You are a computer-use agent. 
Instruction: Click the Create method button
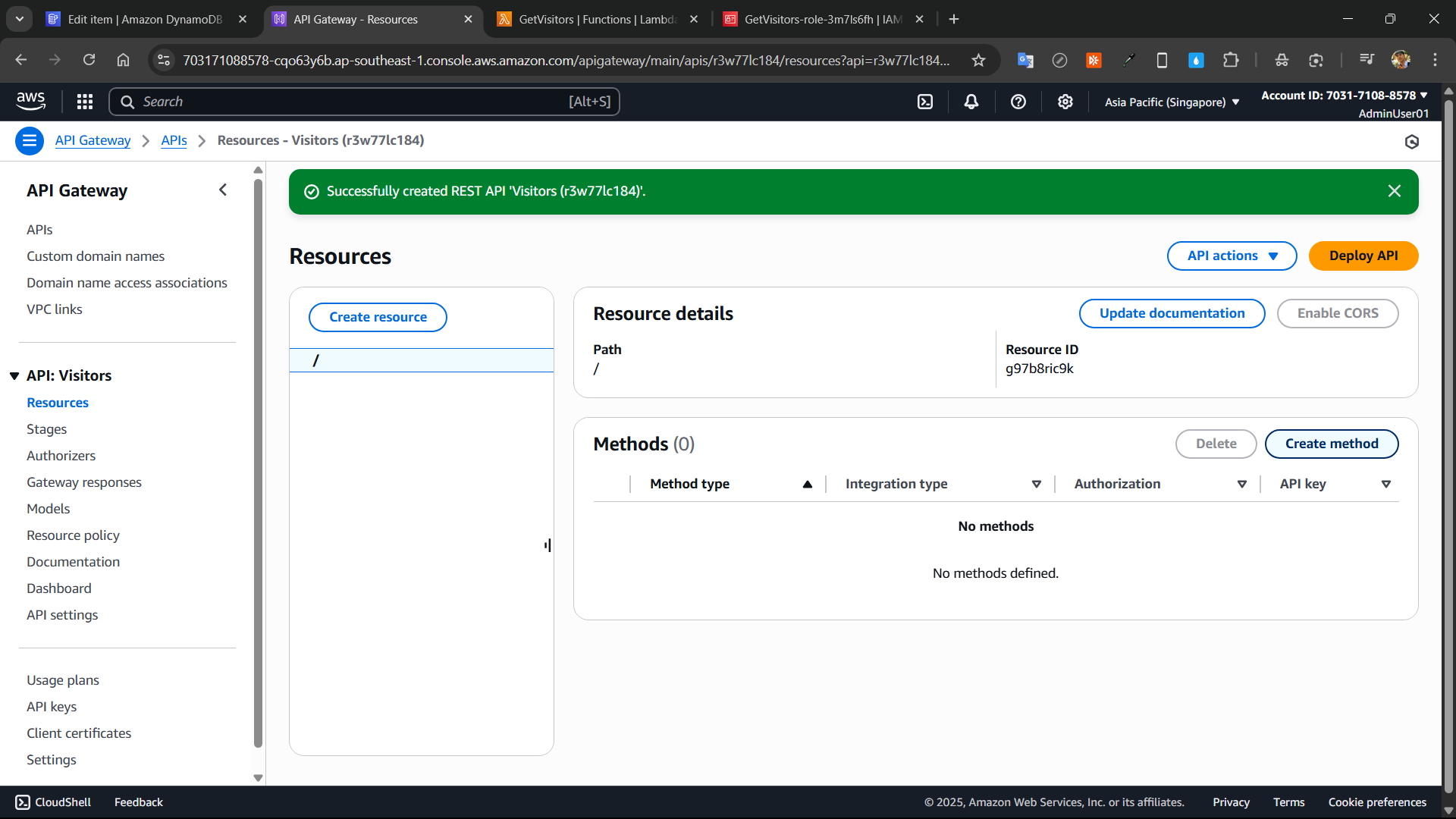tap(1332, 444)
